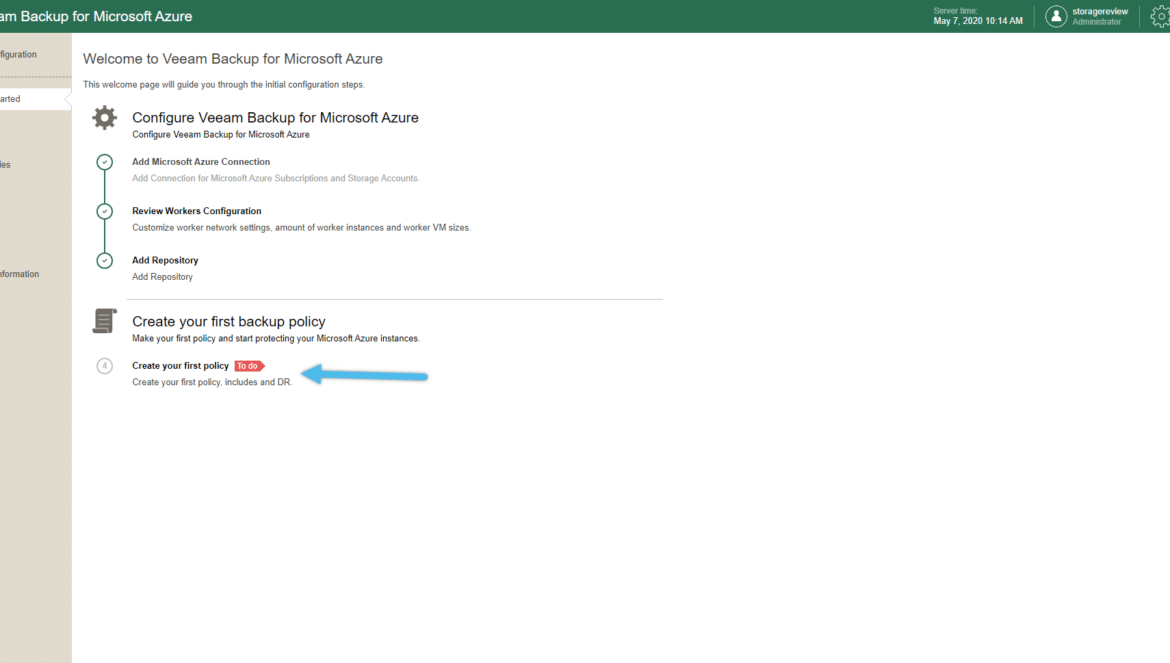
Task: Open the Add Repository step
Action: point(165,260)
